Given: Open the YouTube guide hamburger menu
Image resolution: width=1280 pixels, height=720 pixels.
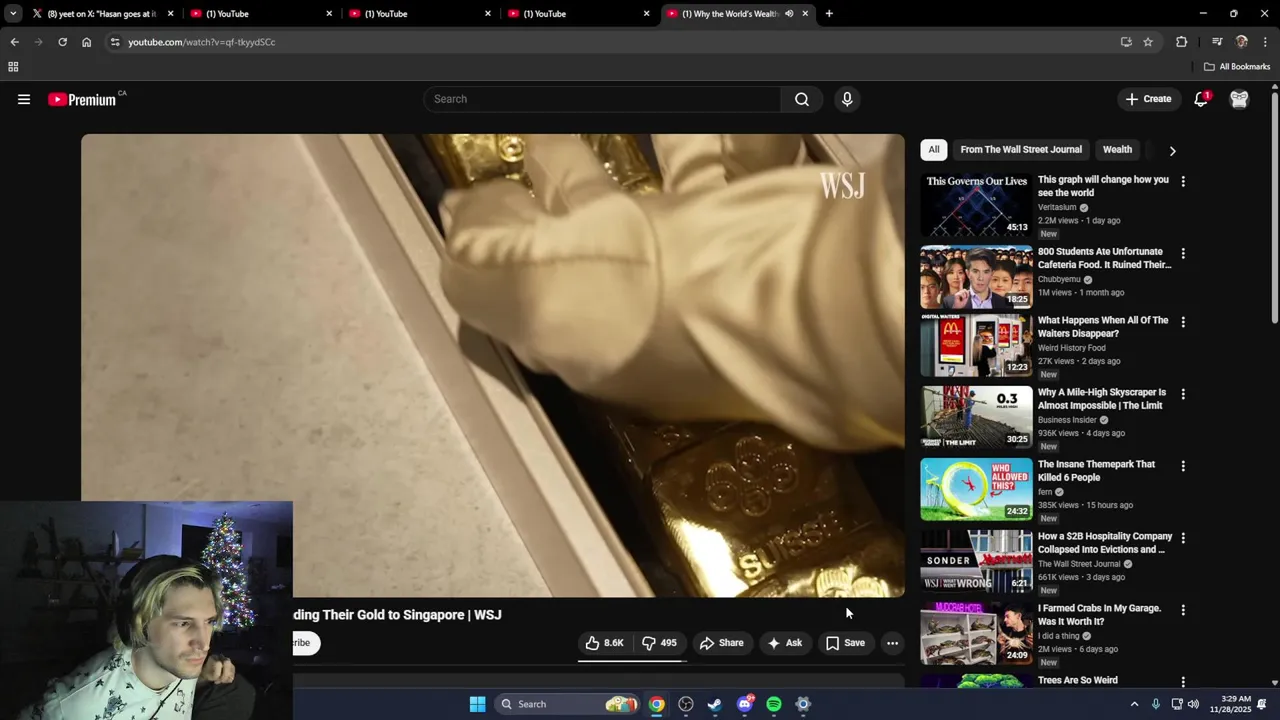Looking at the screenshot, I should click(24, 99).
